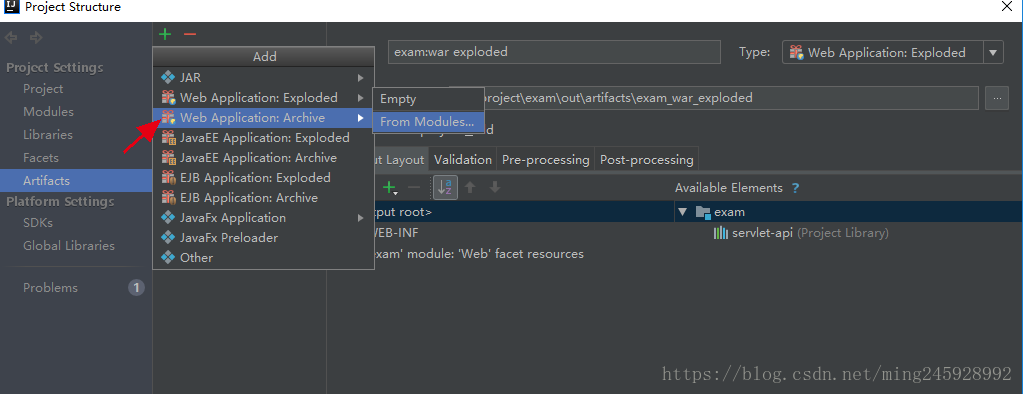Select the JavaFx Preloader menu entry
This screenshot has width=1023, height=394.
[263, 237]
